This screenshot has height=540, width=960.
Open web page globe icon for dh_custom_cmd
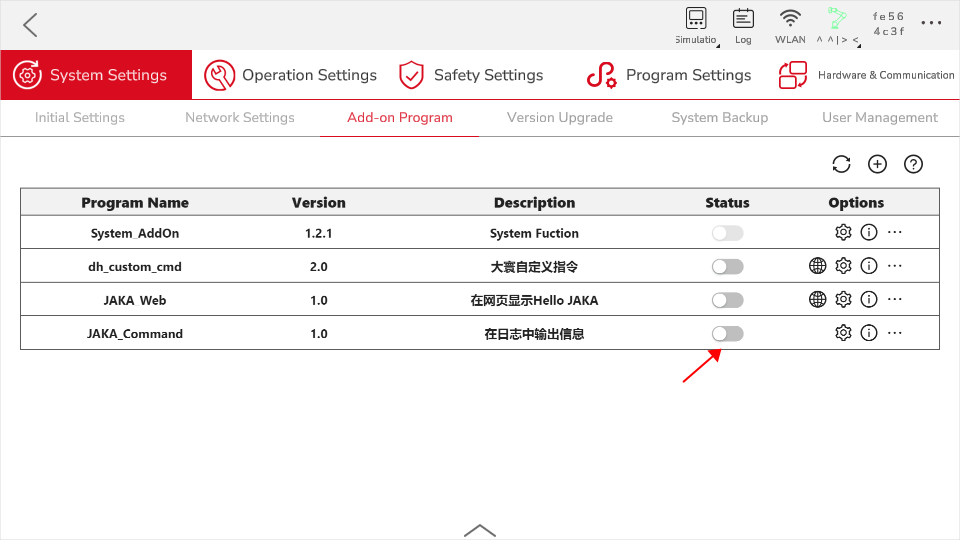click(817, 266)
